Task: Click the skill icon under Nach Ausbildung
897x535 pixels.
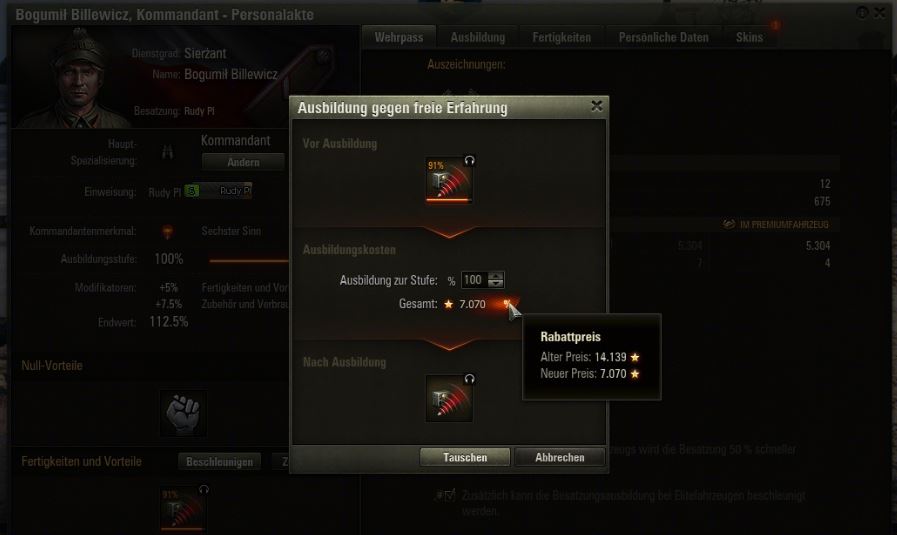Action: coord(449,398)
